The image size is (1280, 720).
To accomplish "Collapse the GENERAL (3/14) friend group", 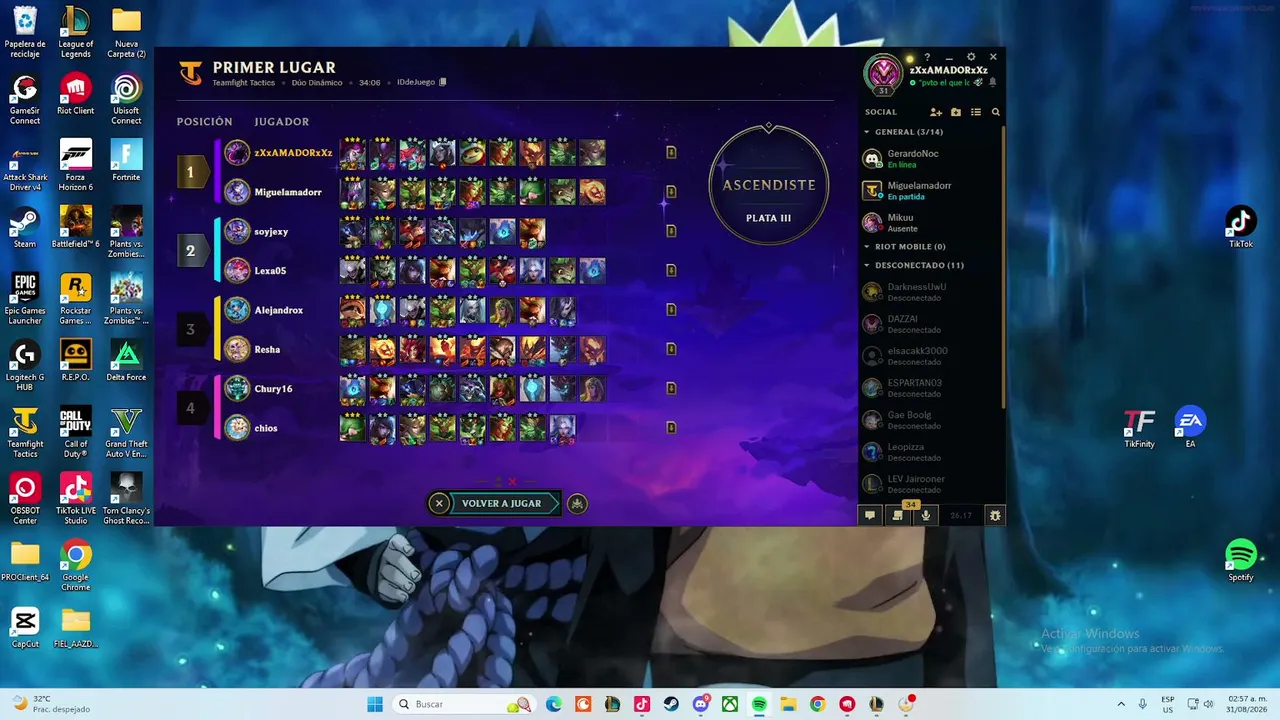I will (904, 132).
